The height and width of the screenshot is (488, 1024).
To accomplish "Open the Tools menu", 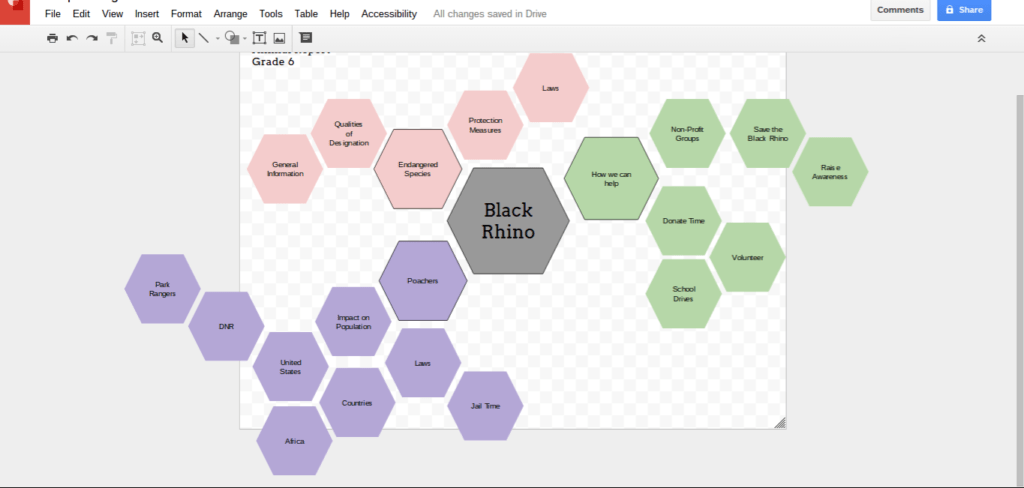I will (271, 14).
